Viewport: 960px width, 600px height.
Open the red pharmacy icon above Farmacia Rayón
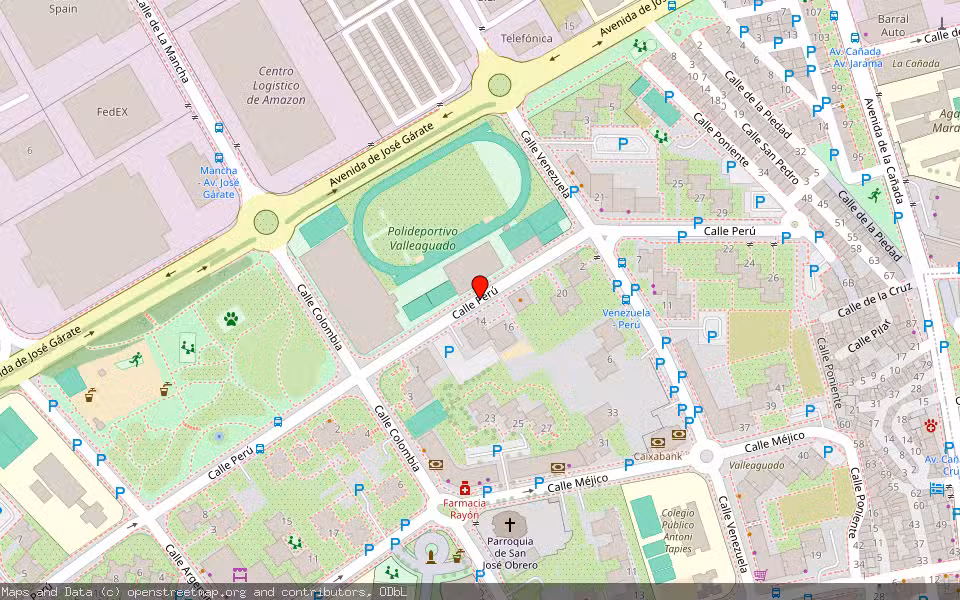point(465,488)
